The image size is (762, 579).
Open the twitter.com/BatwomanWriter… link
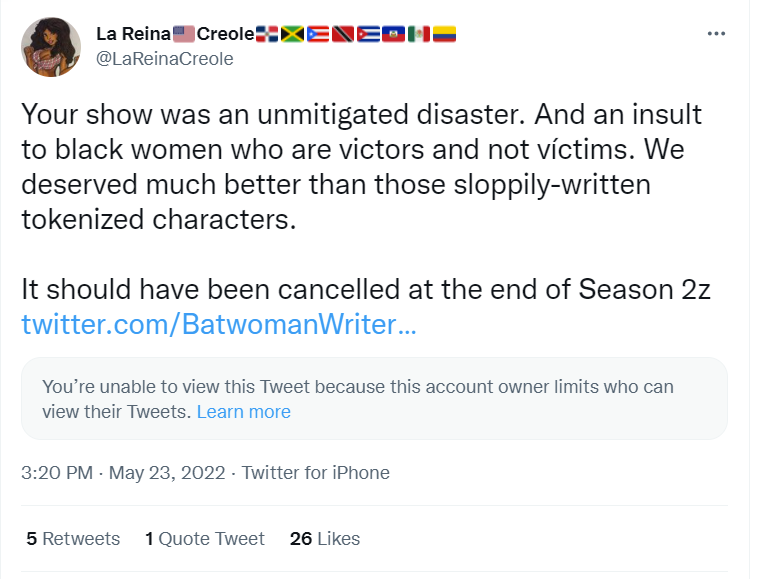click(x=216, y=325)
